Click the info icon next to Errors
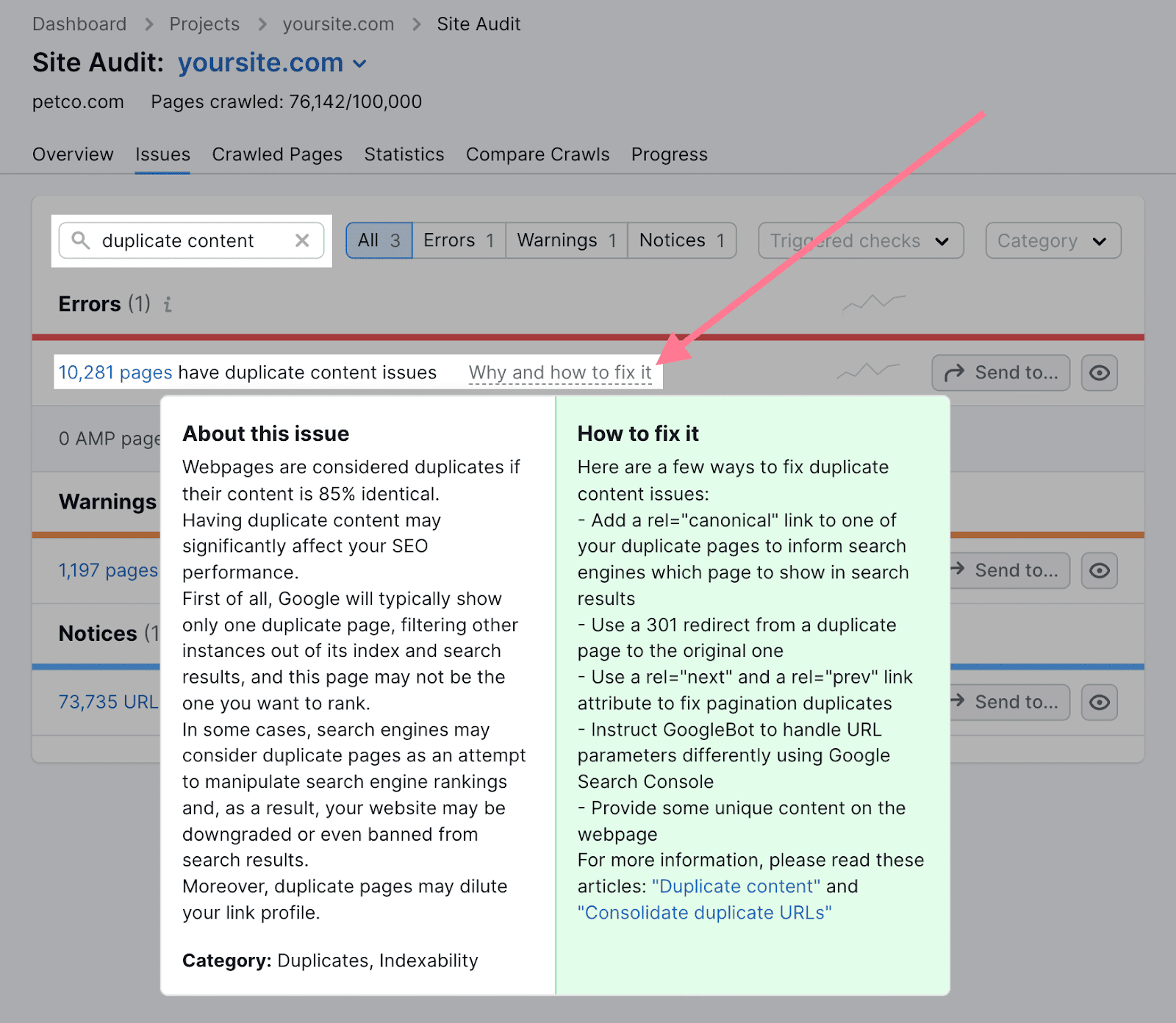Image resolution: width=1176 pixels, height=1023 pixels. point(167,305)
